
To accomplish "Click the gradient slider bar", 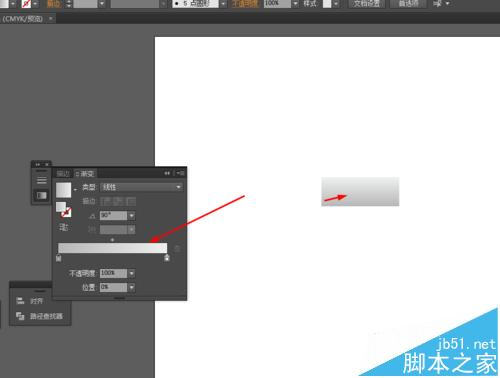I will pyautogui.click(x=112, y=248).
